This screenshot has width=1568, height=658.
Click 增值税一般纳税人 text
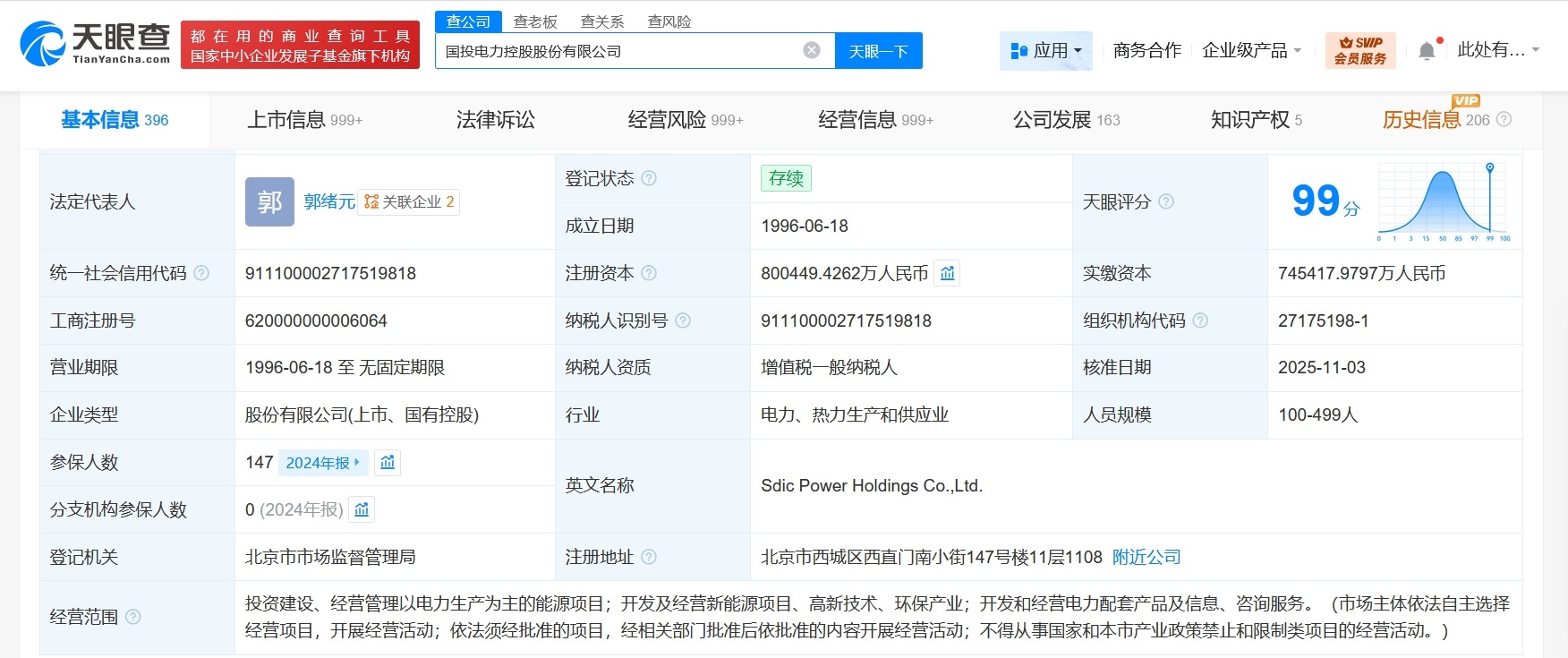[829, 367]
